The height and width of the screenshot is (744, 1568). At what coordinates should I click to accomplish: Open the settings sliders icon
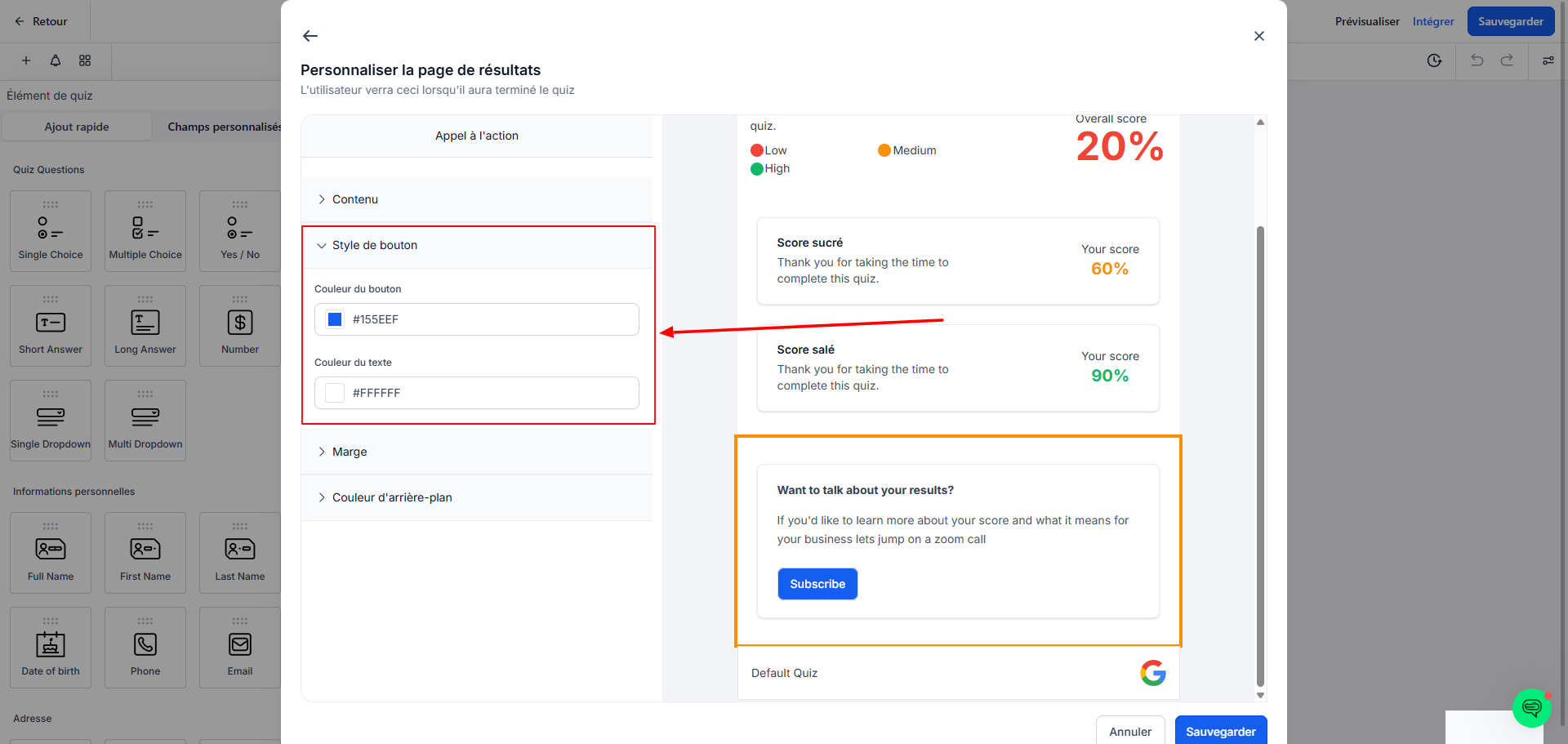[x=1548, y=60]
